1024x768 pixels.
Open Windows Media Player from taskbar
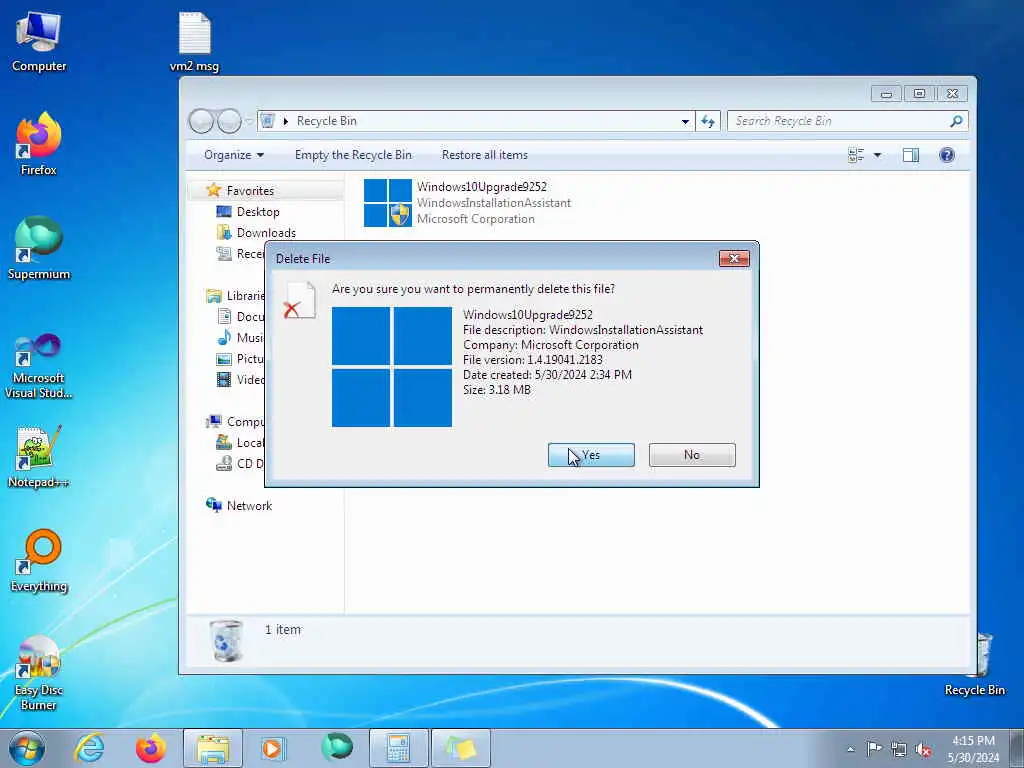tap(272, 748)
